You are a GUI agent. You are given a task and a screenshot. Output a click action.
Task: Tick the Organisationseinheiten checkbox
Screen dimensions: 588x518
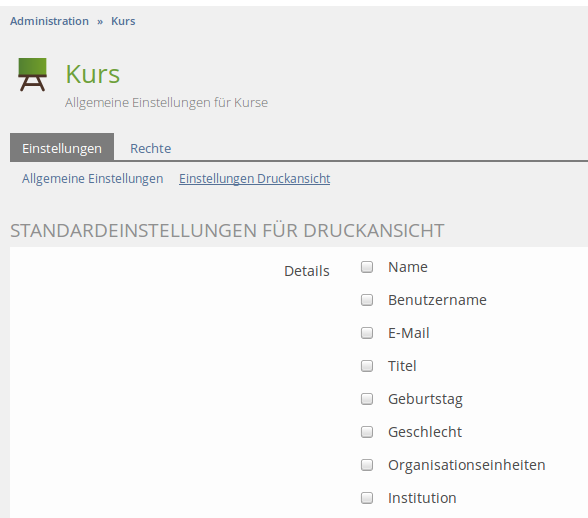point(367,465)
